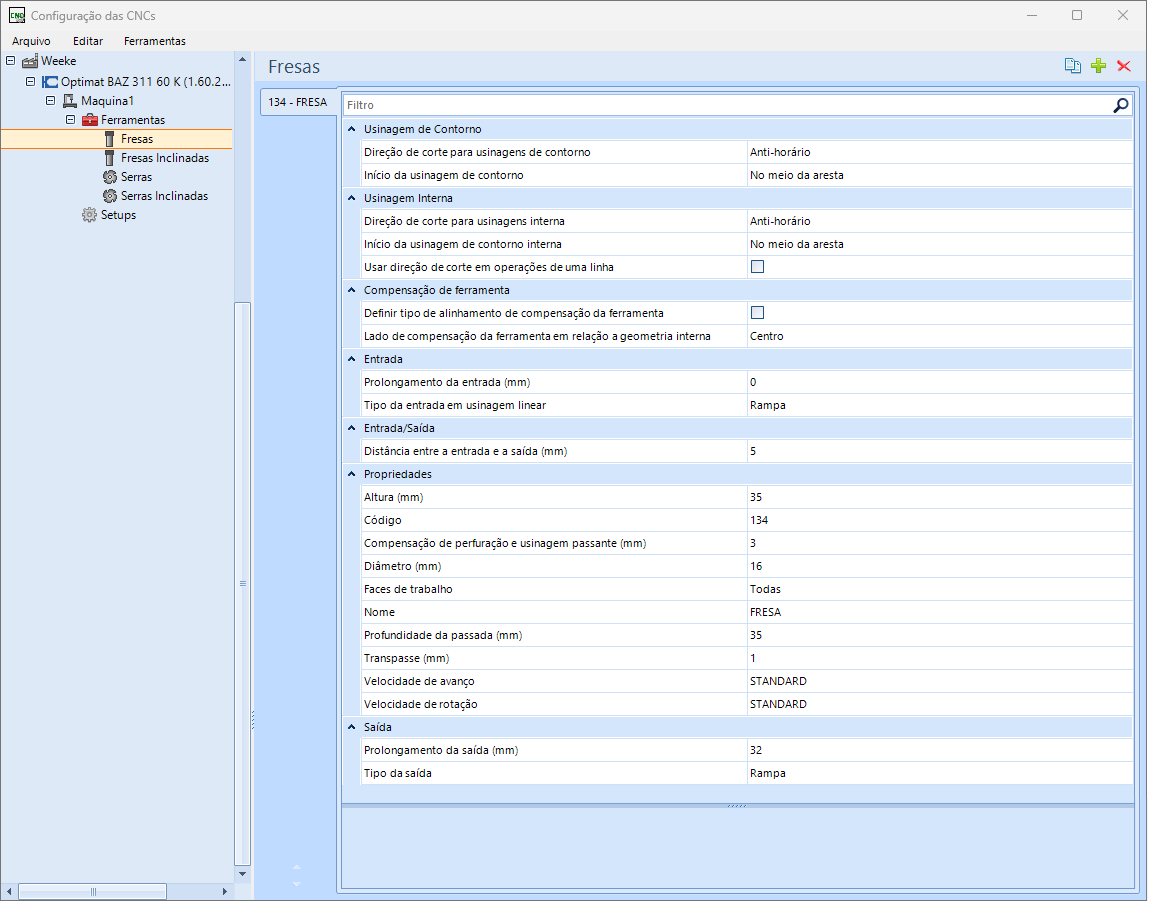Viewport: 1156px width, 918px height.
Task: Edit Diâmetro value 16
Action: pyautogui.click(x=940, y=566)
